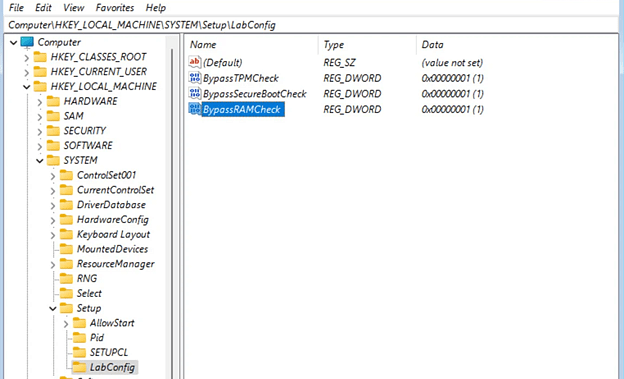
Task: Click the HKEY_LOCAL_MACHINE folder icon
Action: pos(40,86)
